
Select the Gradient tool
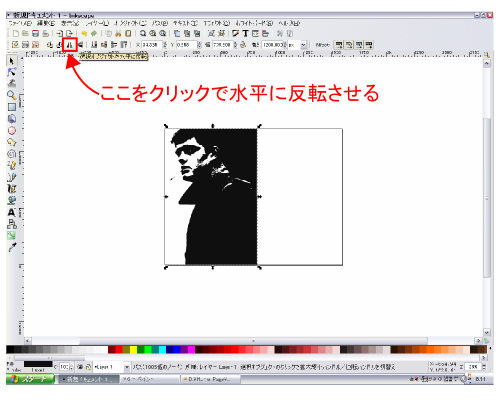12,236
